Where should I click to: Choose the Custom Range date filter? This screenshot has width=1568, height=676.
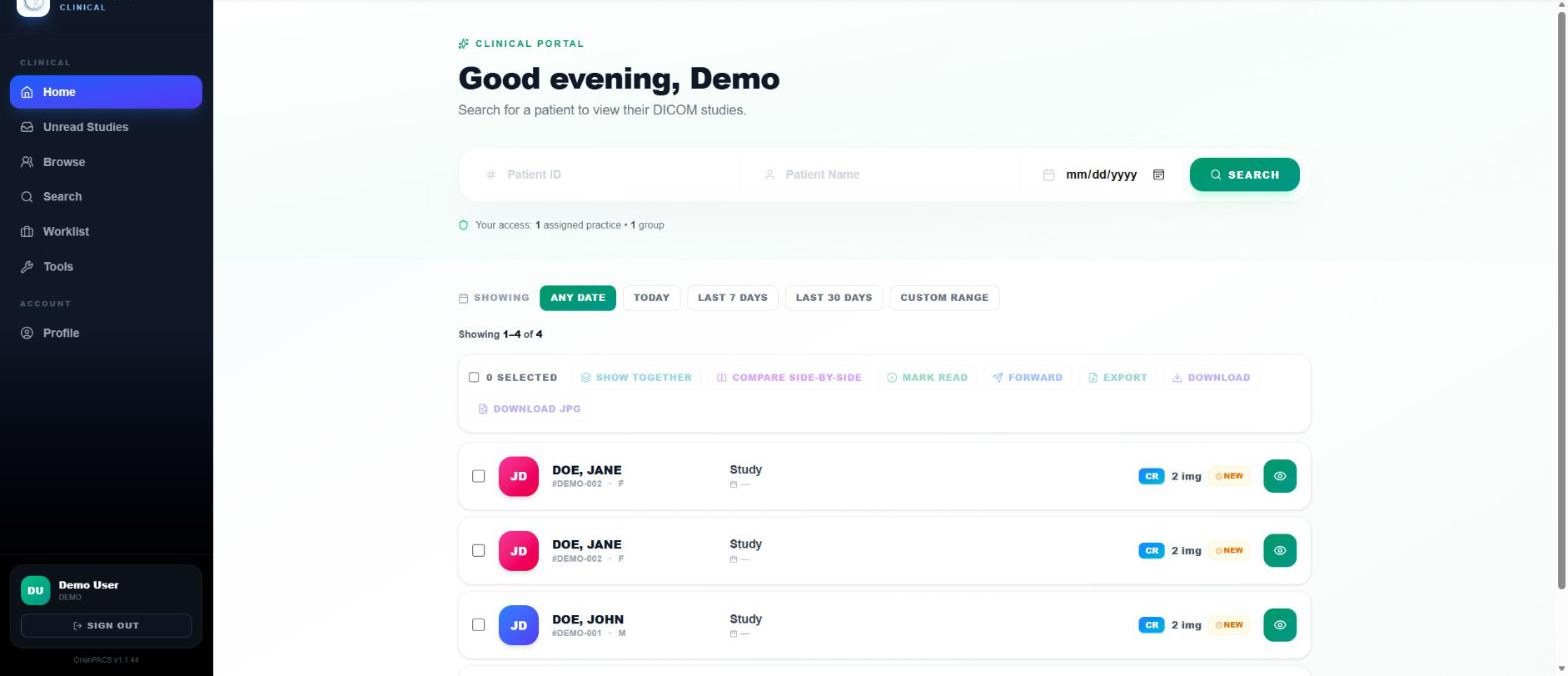coord(944,298)
